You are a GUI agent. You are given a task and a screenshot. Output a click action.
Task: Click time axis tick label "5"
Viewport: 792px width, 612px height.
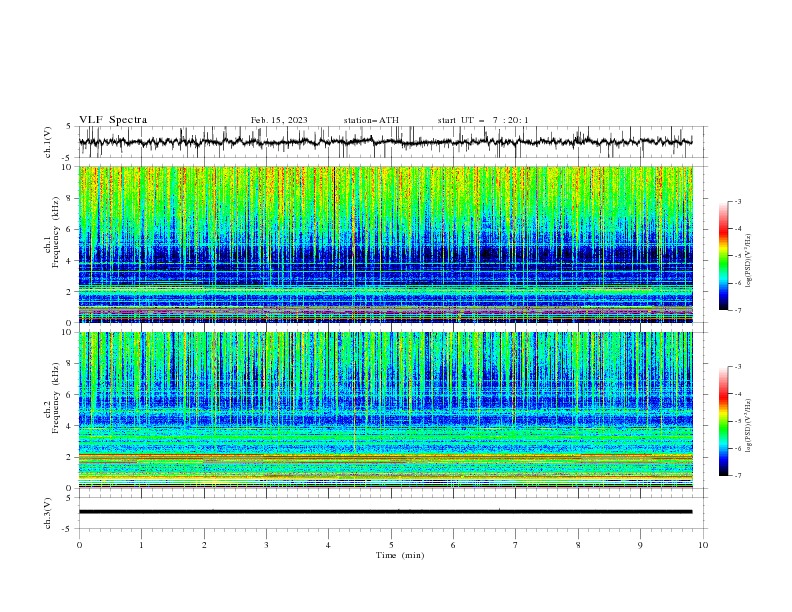tap(391, 545)
